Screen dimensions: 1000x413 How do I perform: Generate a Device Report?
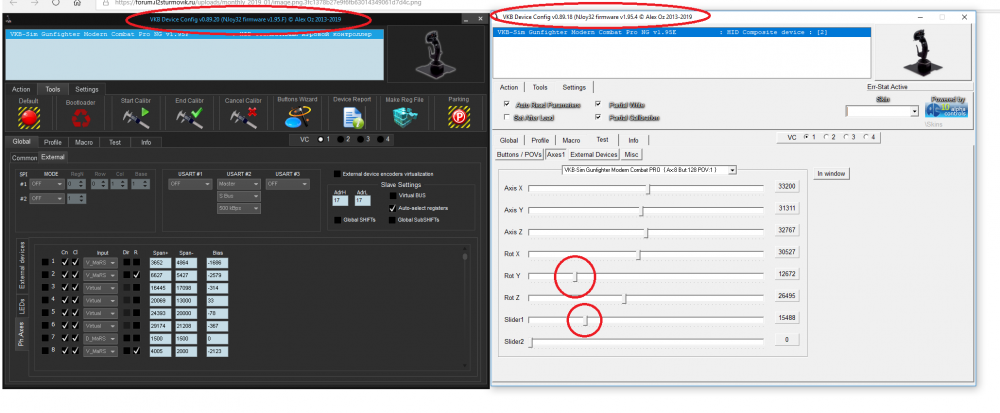(x=352, y=118)
